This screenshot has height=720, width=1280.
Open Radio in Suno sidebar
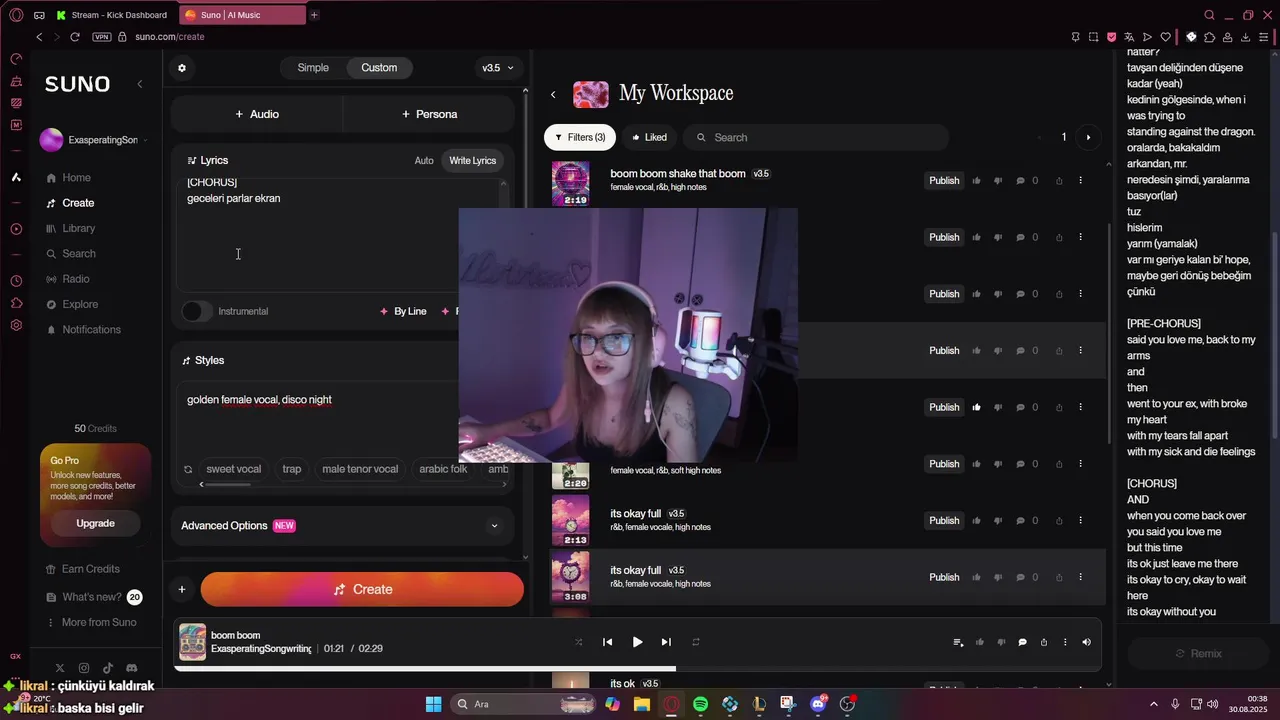coord(67,279)
